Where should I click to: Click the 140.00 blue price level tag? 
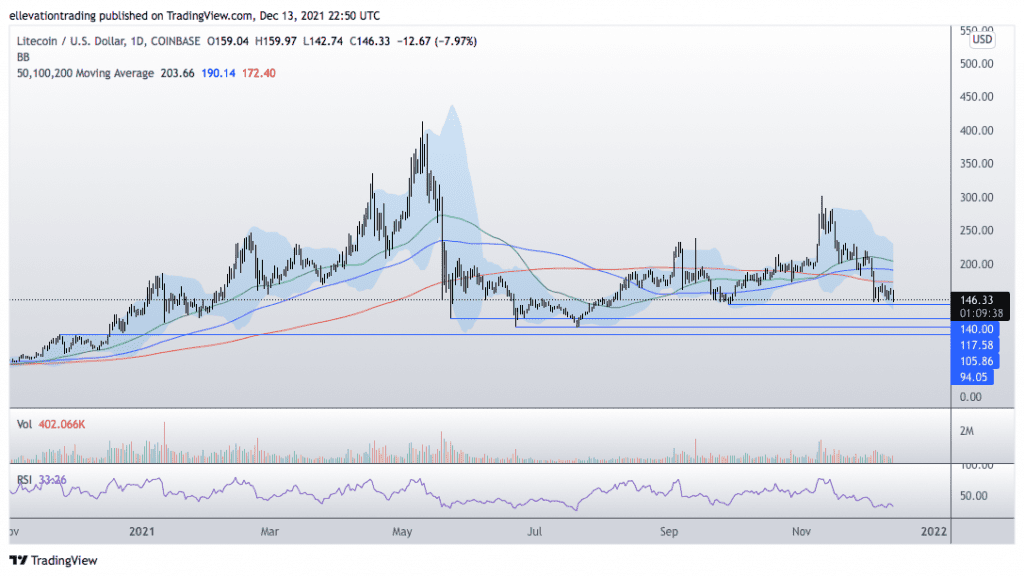coord(976,329)
